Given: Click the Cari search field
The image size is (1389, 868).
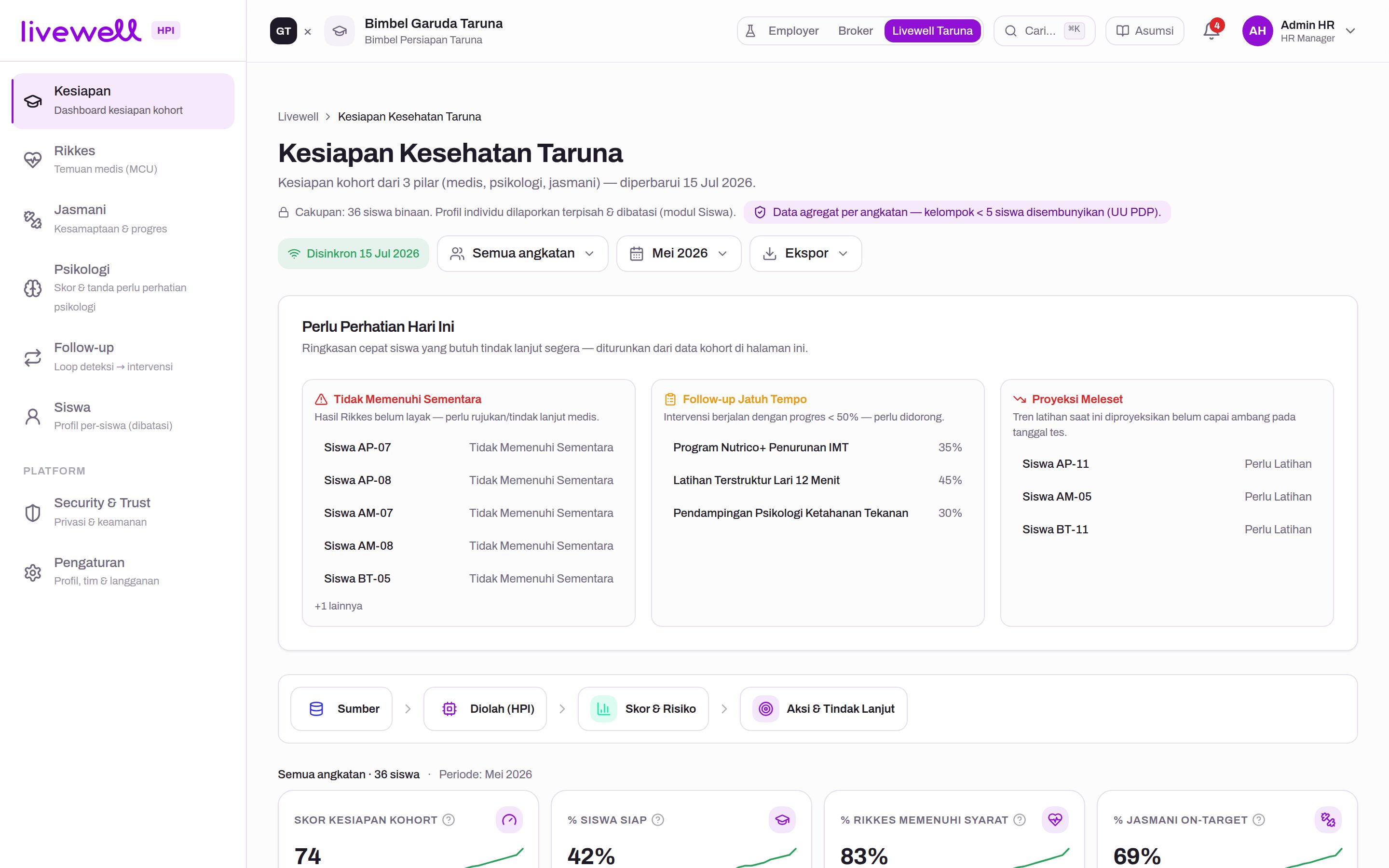Looking at the screenshot, I should tap(1044, 31).
